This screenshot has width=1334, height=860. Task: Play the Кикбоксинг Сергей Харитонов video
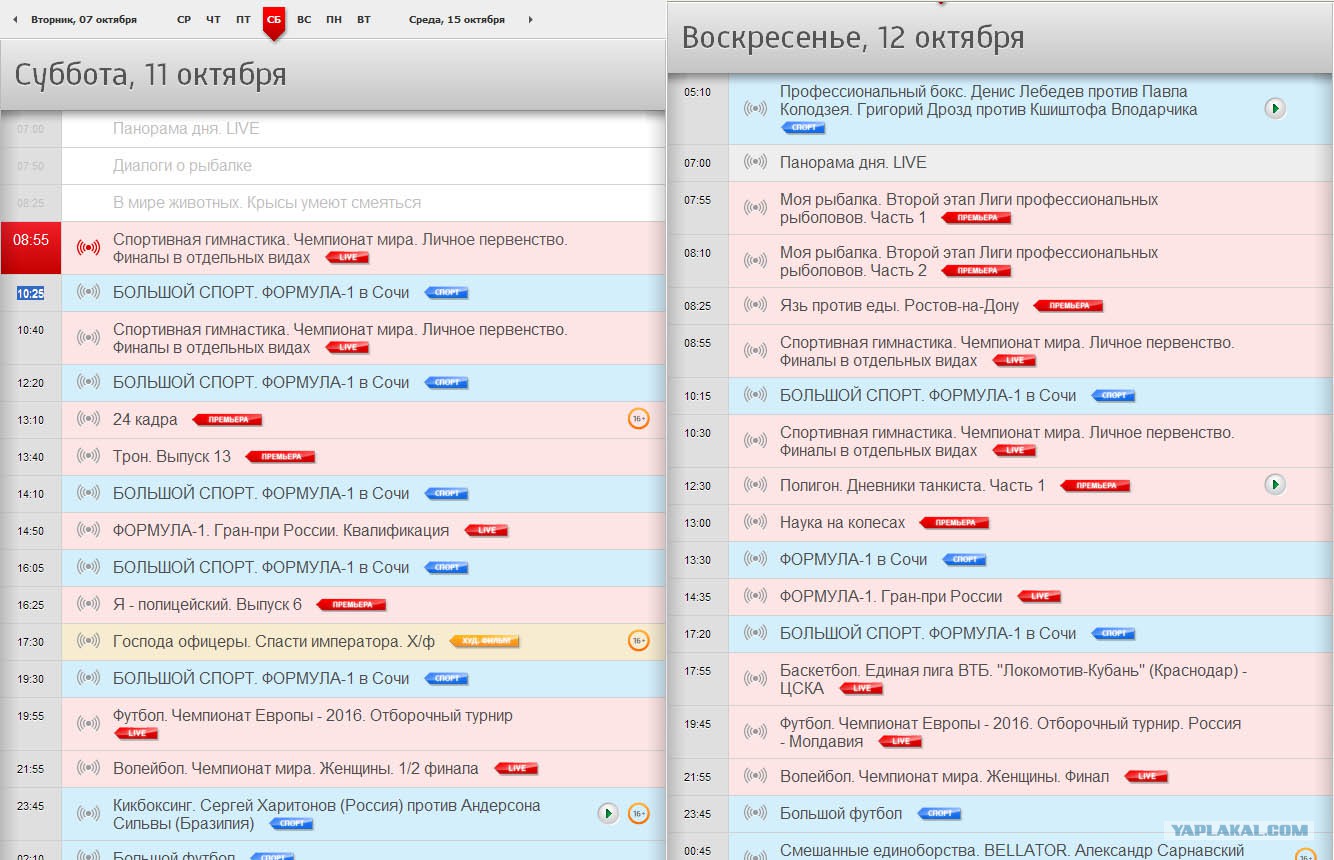(x=608, y=813)
